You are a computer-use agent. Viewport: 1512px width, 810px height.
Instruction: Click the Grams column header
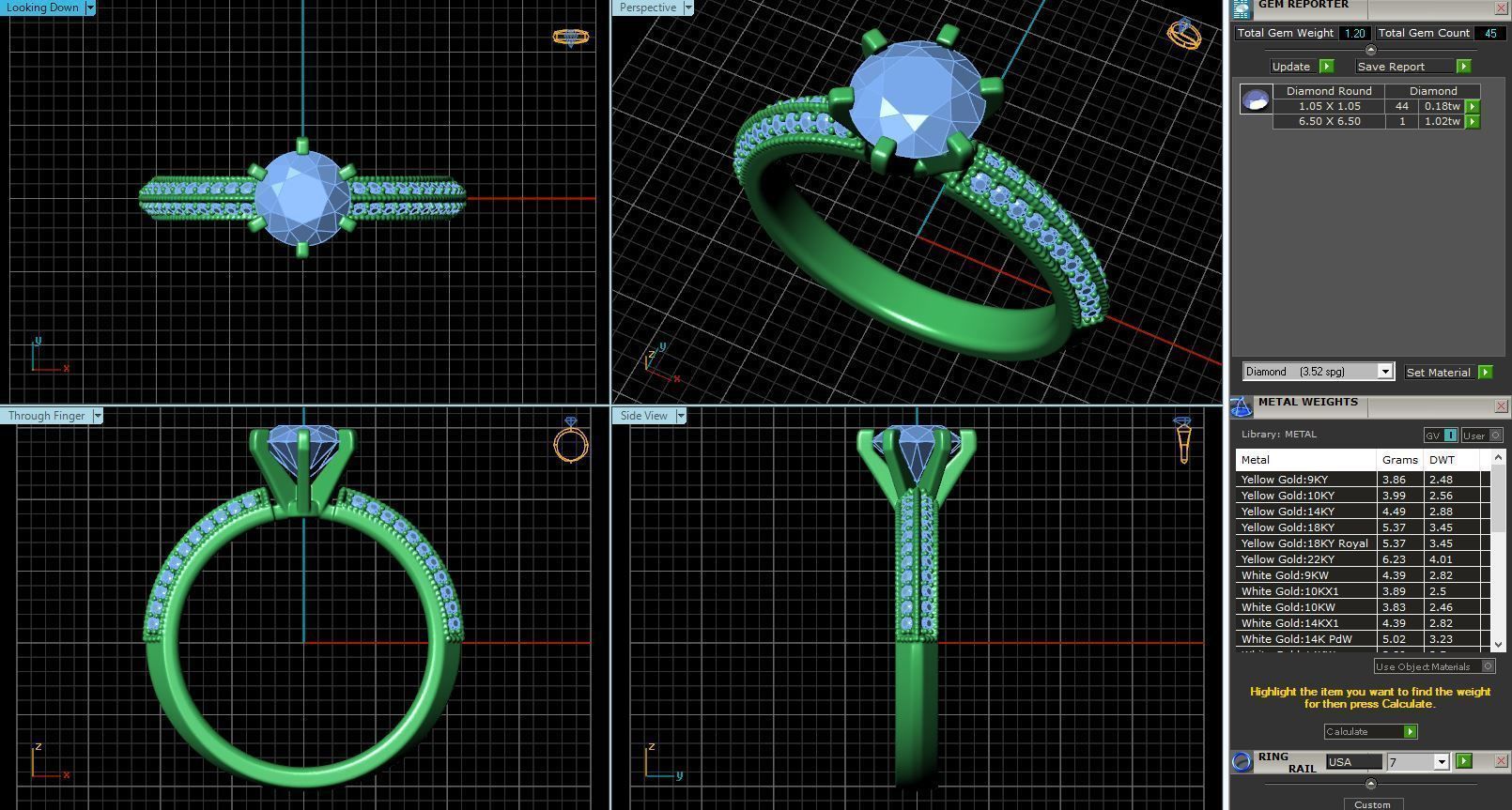click(1399, 460)
